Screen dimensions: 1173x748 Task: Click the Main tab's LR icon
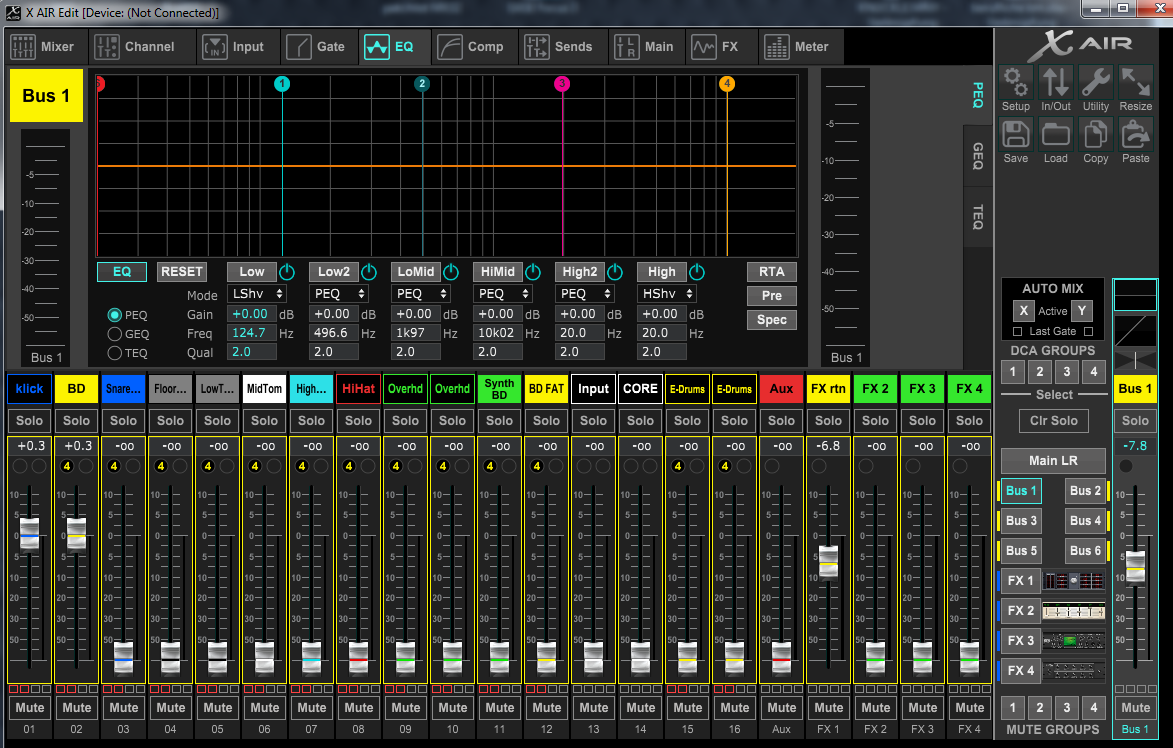point(626,46)
